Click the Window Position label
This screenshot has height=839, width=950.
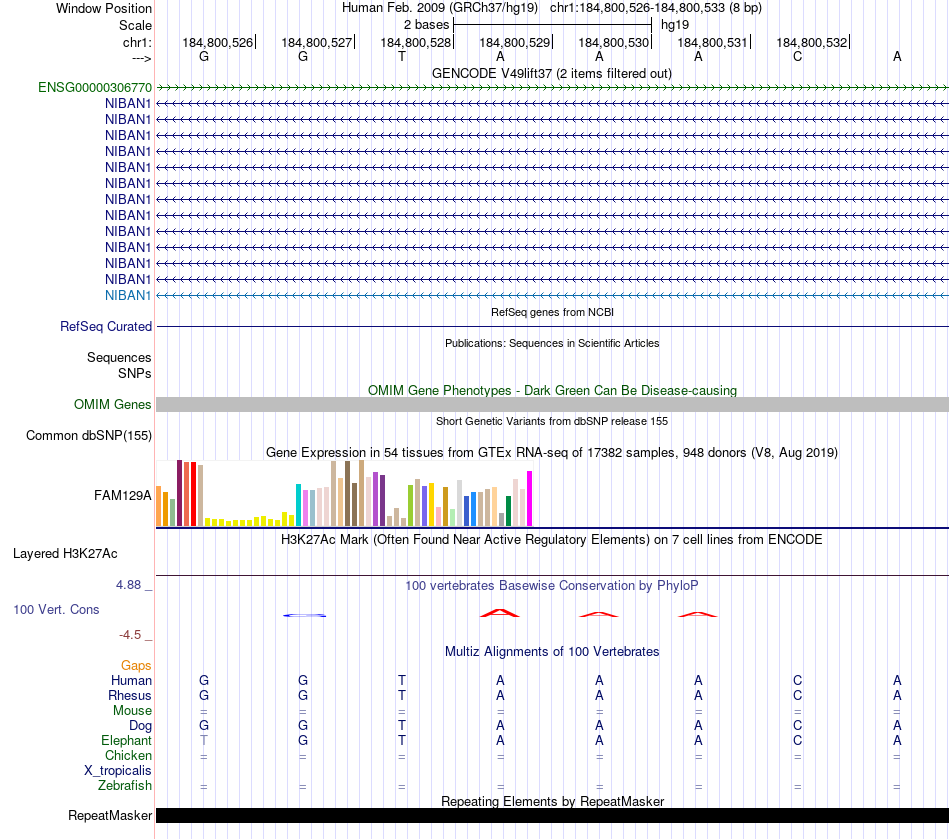pos(104,8)
